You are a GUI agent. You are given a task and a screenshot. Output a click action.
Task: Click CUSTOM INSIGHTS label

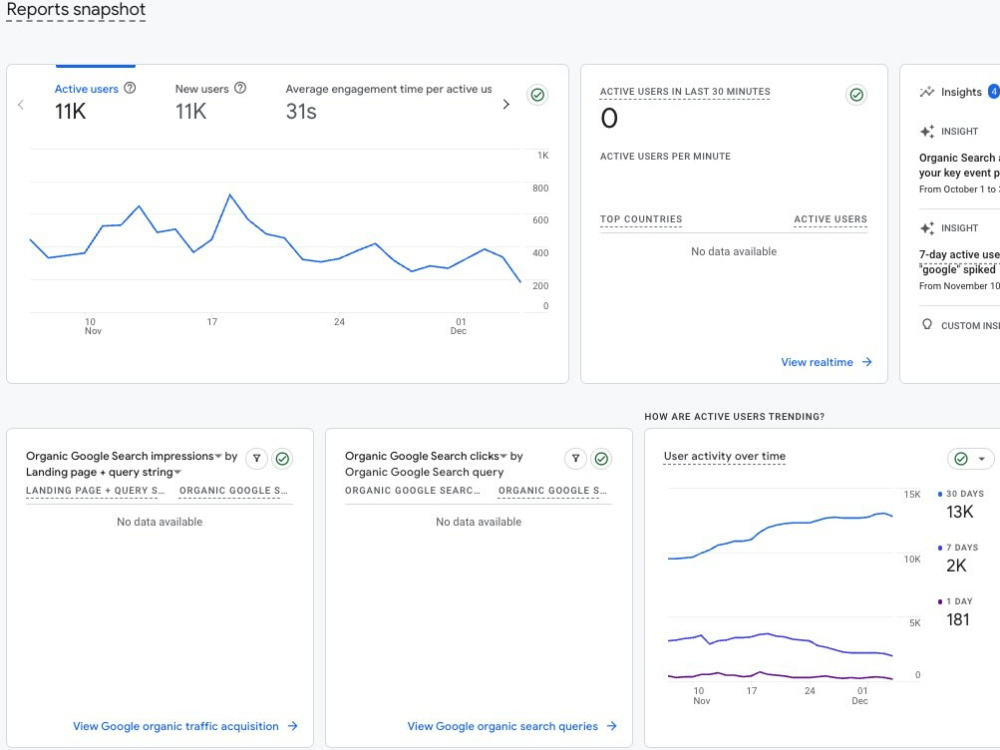click(x=970, y=325)
